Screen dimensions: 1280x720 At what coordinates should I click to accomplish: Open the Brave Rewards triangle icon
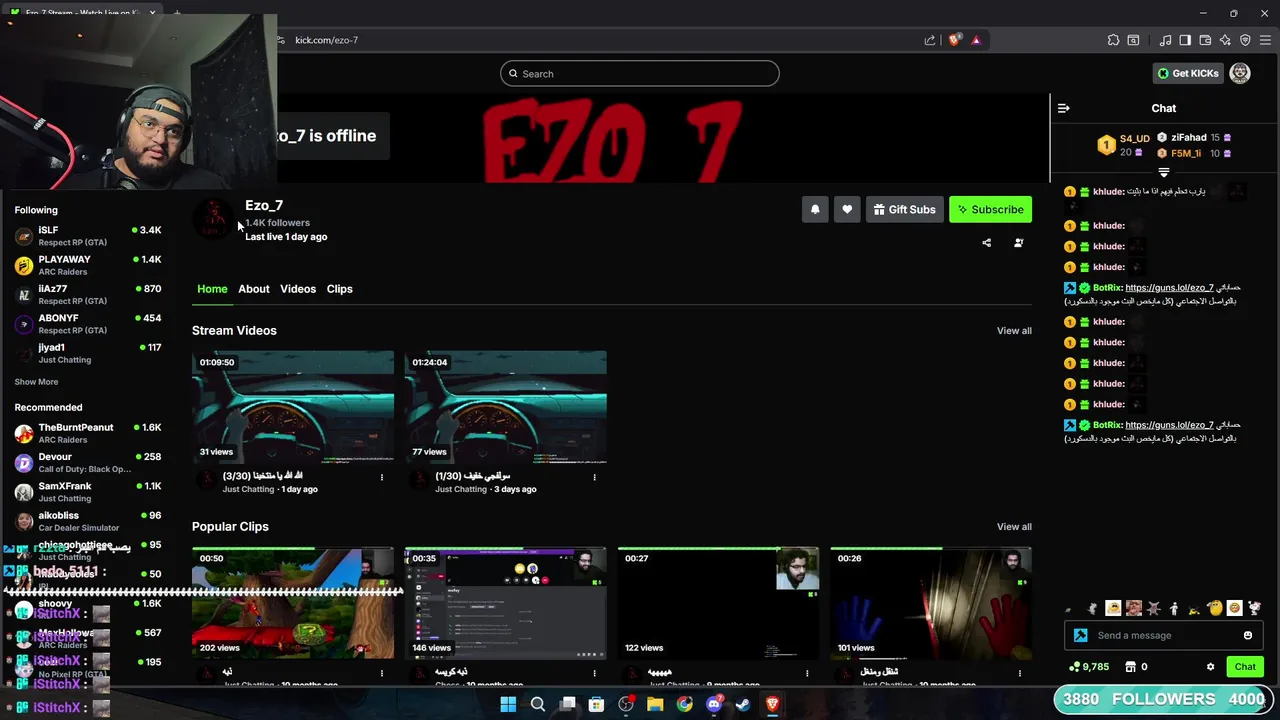pos(976,40)
